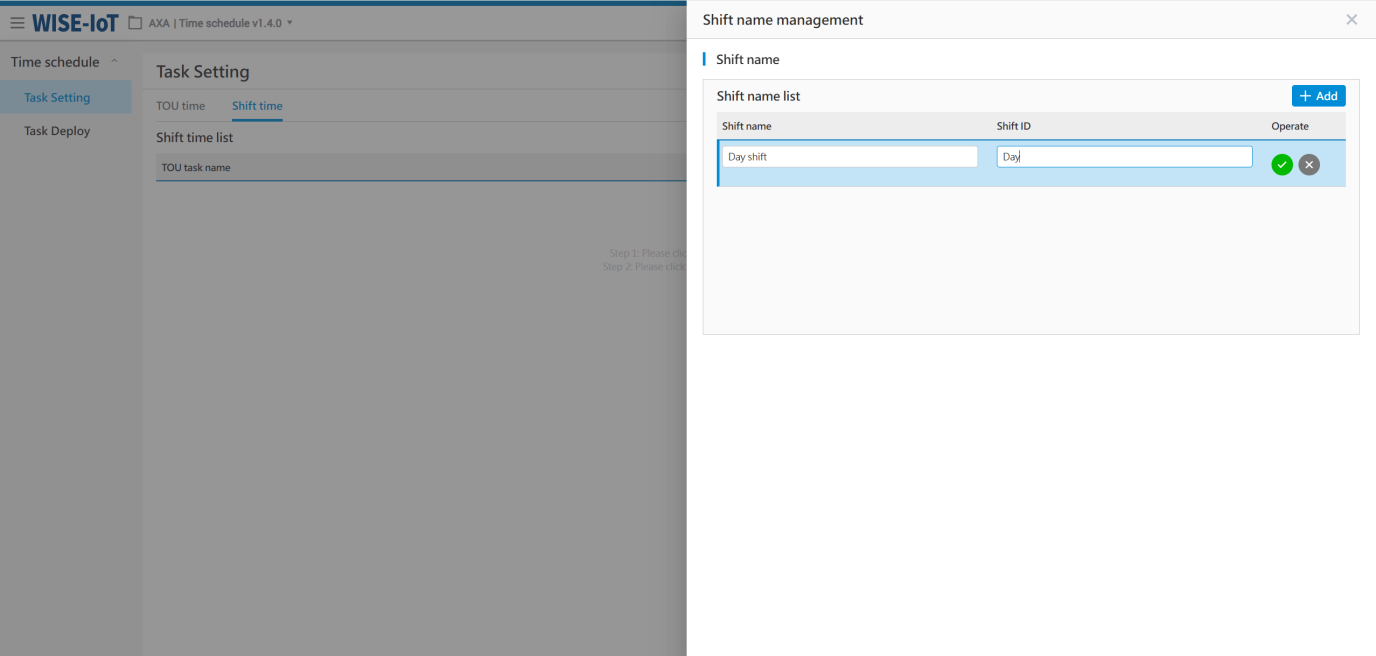Click the TOU task name column header
This screenshot has width=1376, height=656.
(196, 168)
